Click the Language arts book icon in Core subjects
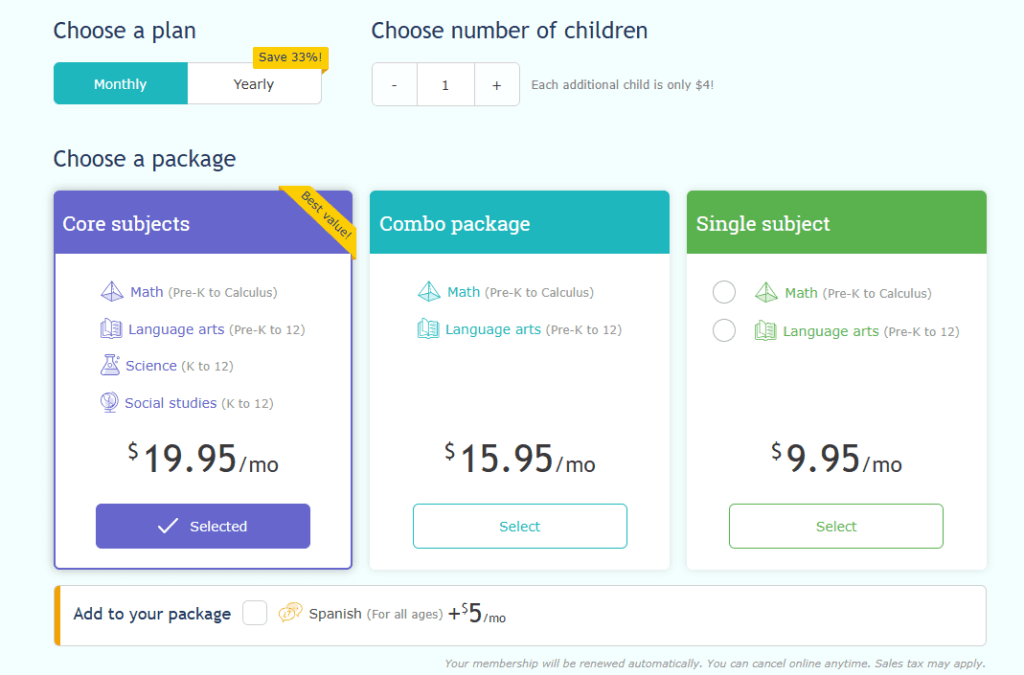This screenshot has height=675, width=1024. [x=112, y=328]
